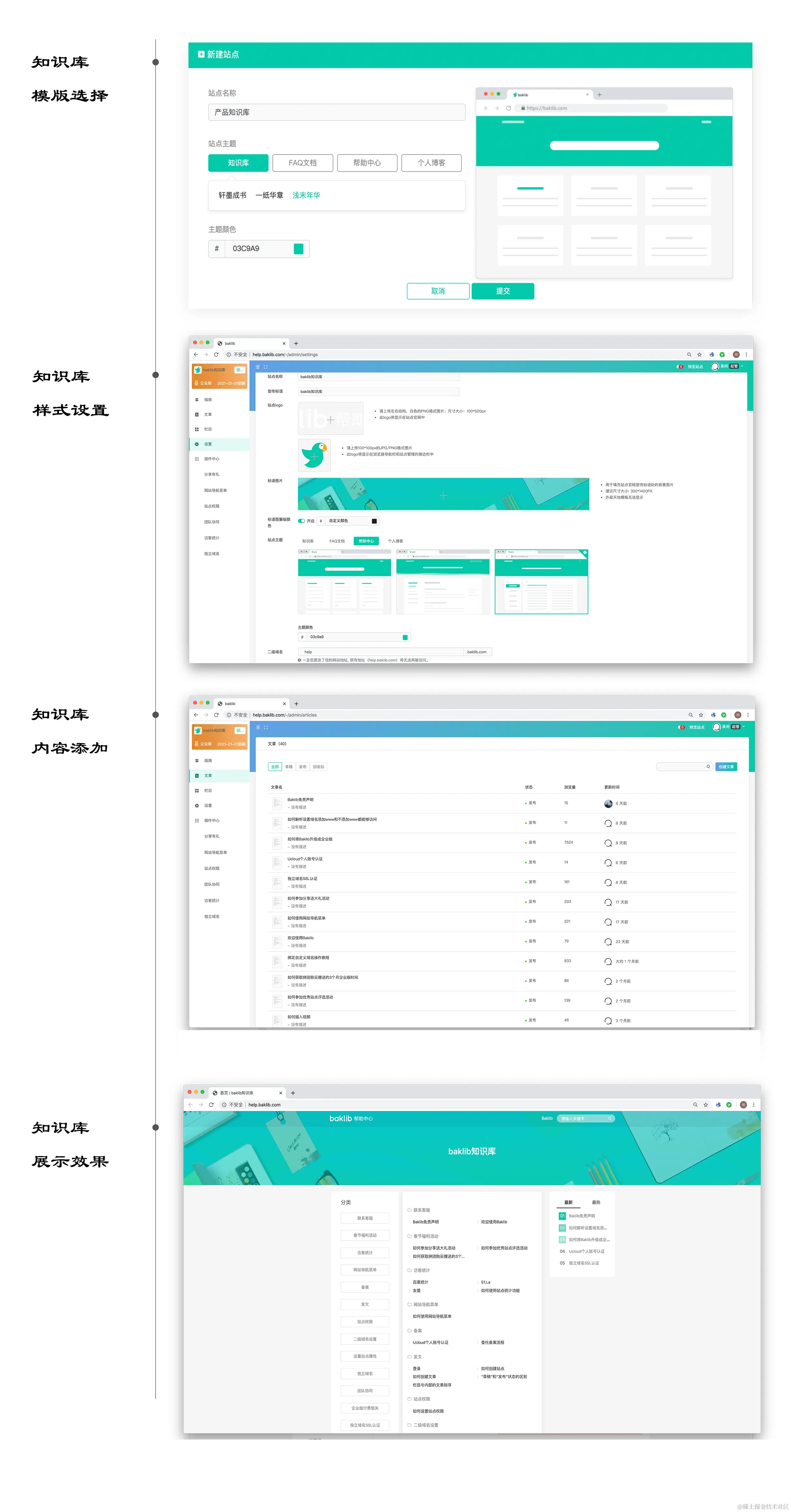Click the 提交 button in new site form

point(503,291)
